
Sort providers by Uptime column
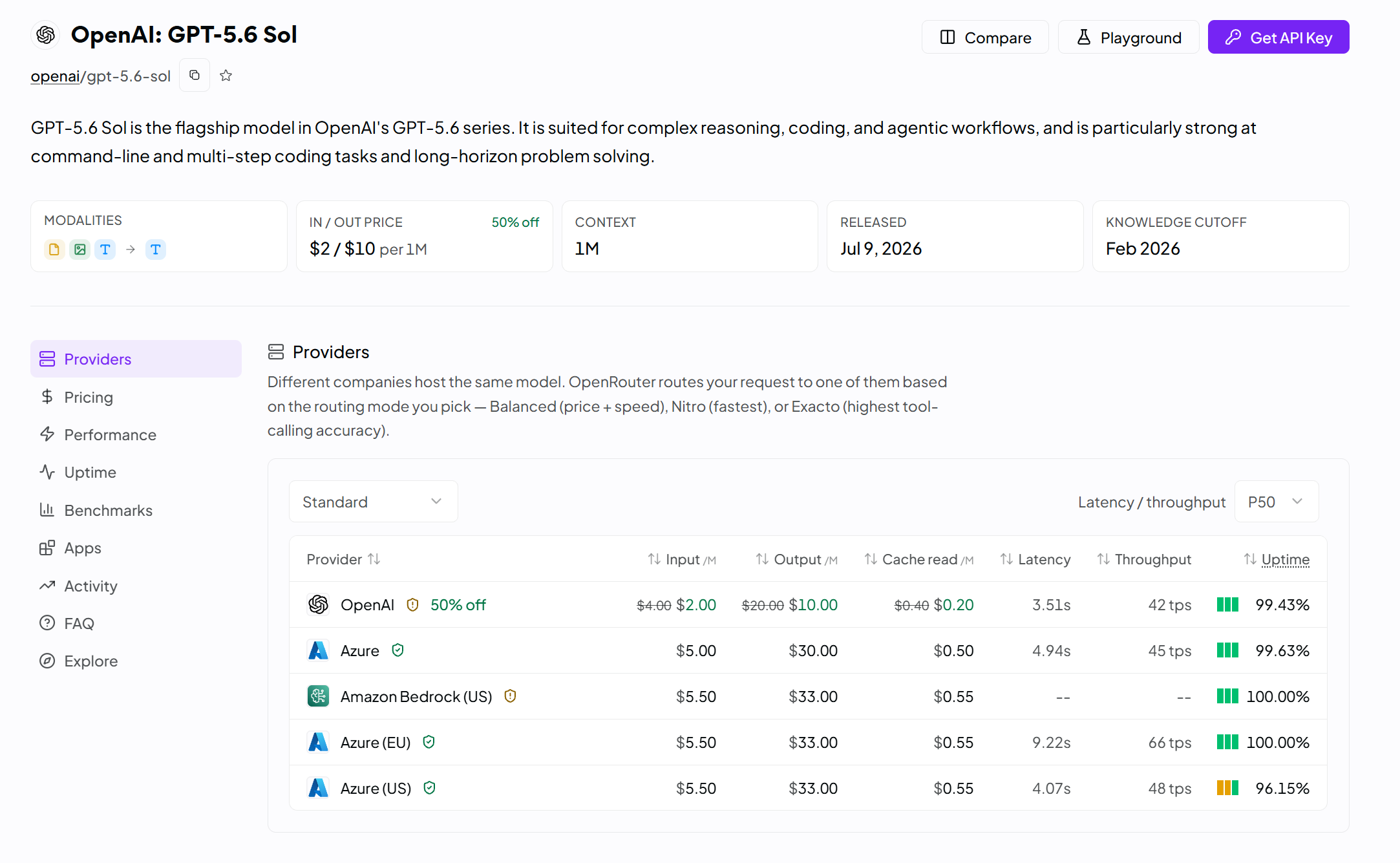[x=1277, y=559]
